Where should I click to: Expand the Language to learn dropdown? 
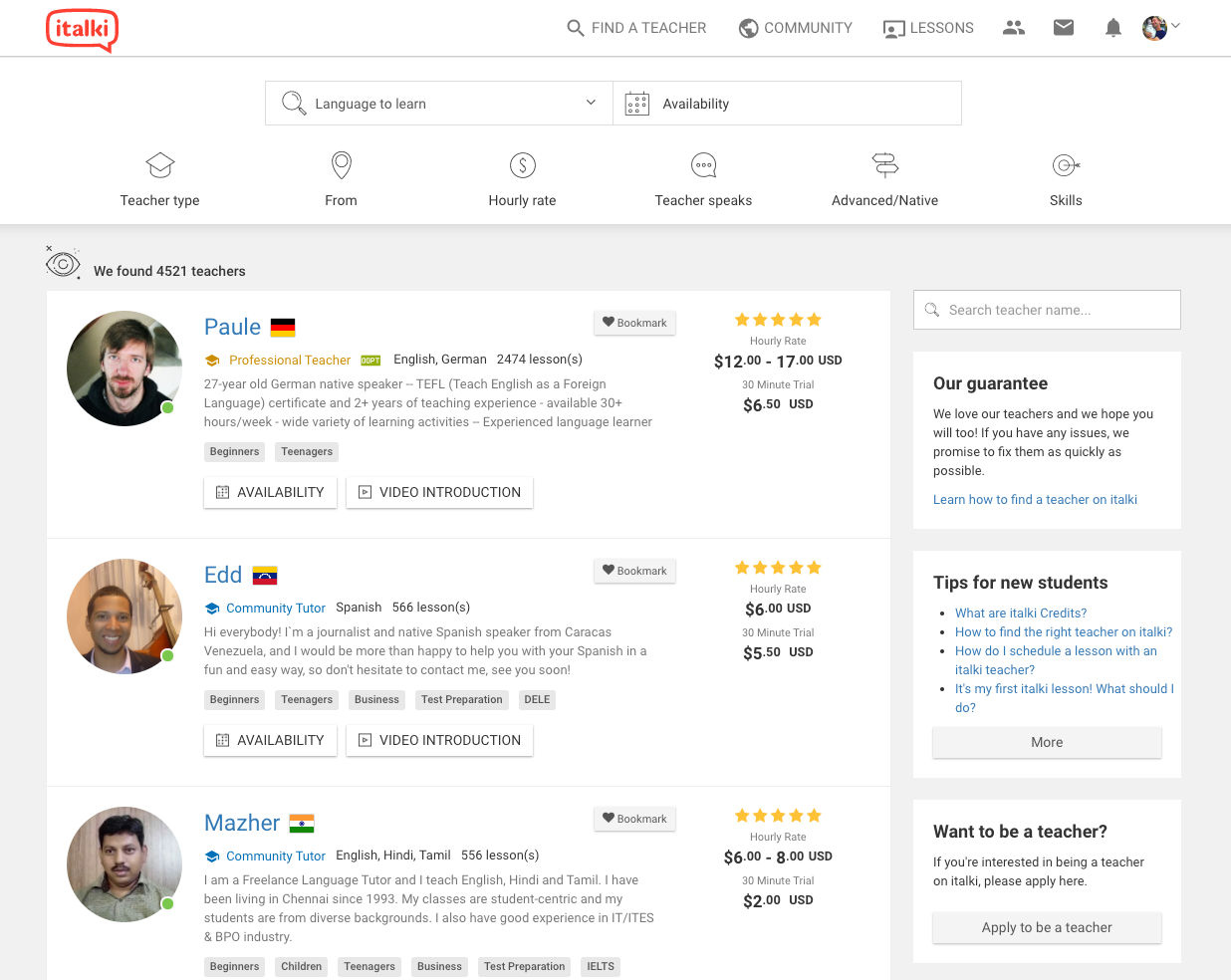[439, 104]
